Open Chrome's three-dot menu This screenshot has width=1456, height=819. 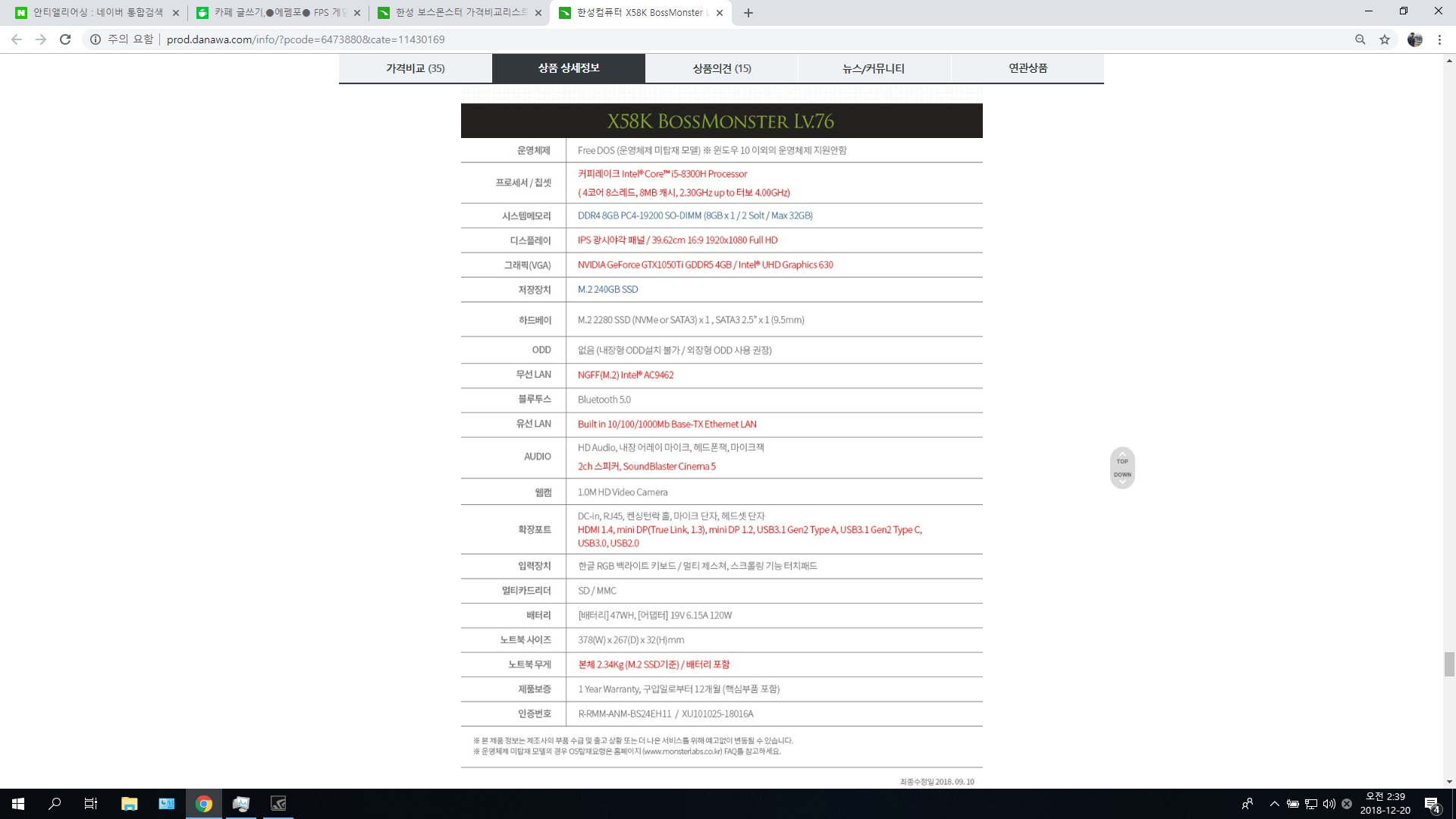pyautogui.click(x=1439, y=39)
